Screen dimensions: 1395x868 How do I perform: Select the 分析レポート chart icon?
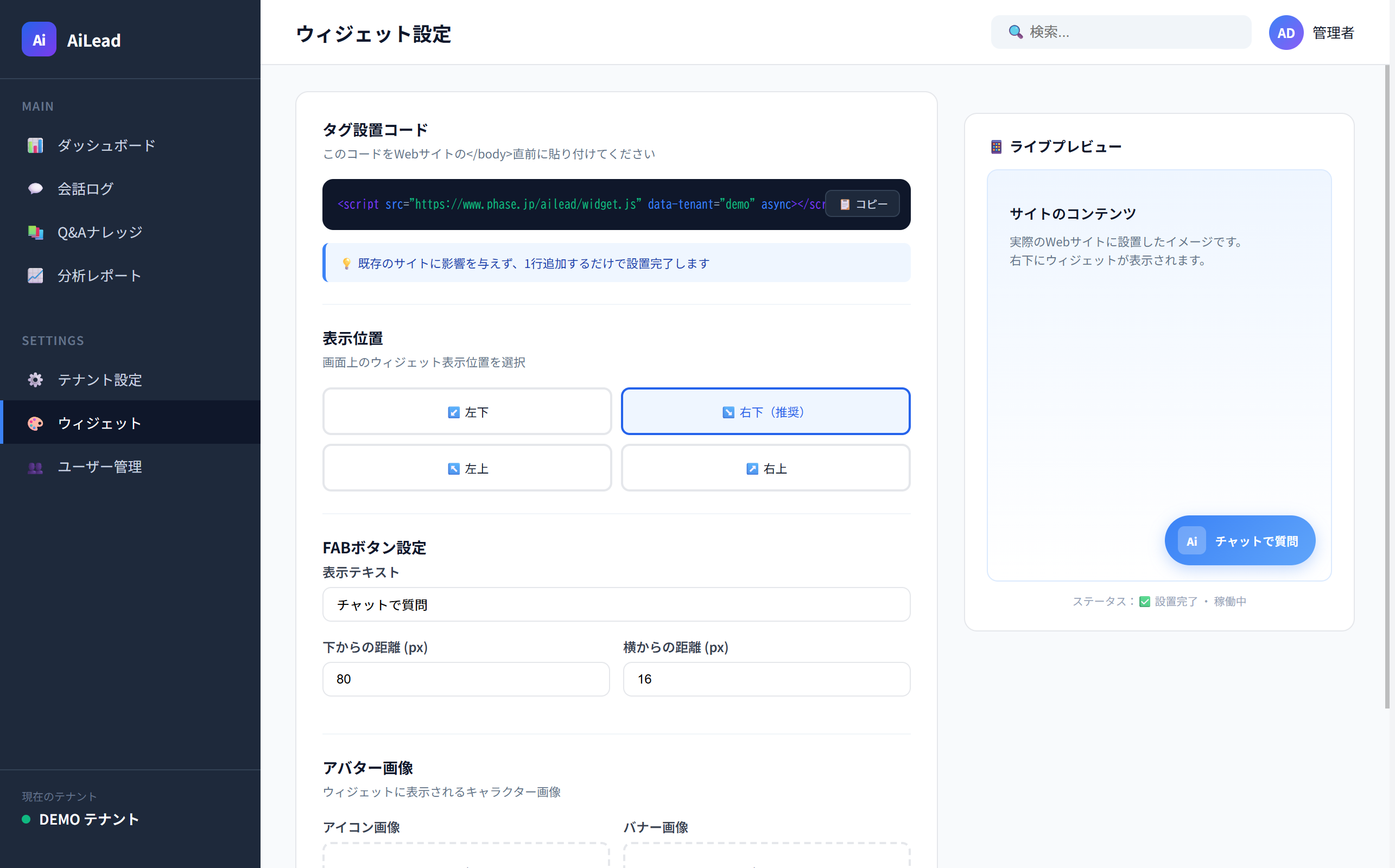coord(35,276)
